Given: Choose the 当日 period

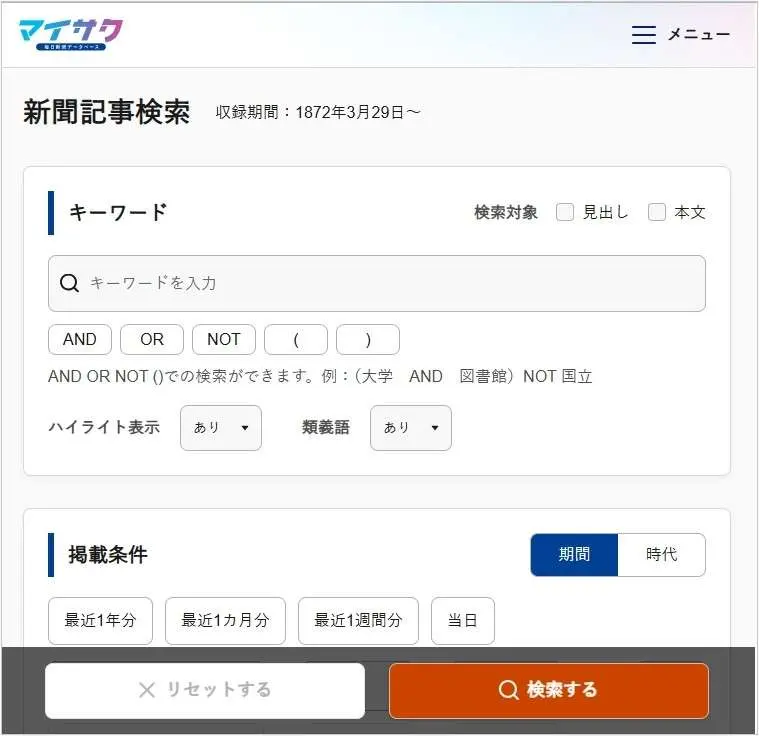Looking at the screenshot, I should (463, 620).
